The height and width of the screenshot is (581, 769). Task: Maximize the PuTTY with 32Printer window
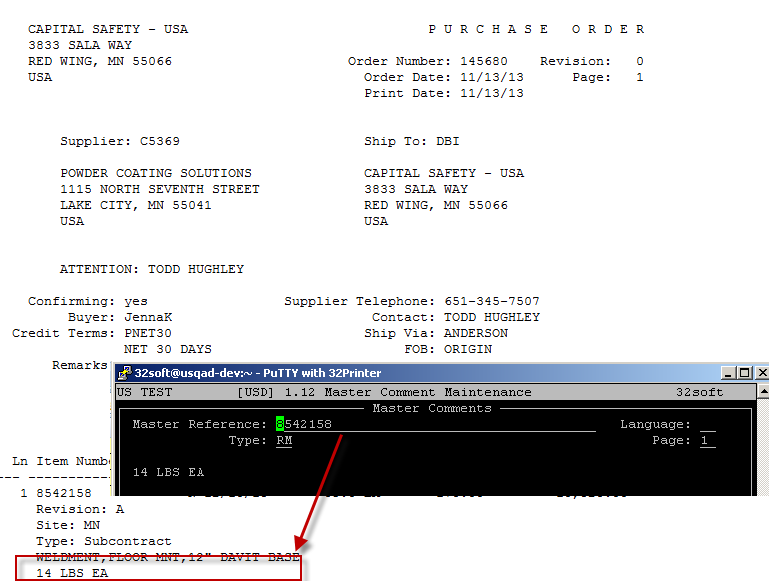pyautogui.click(x=744, y=373)
